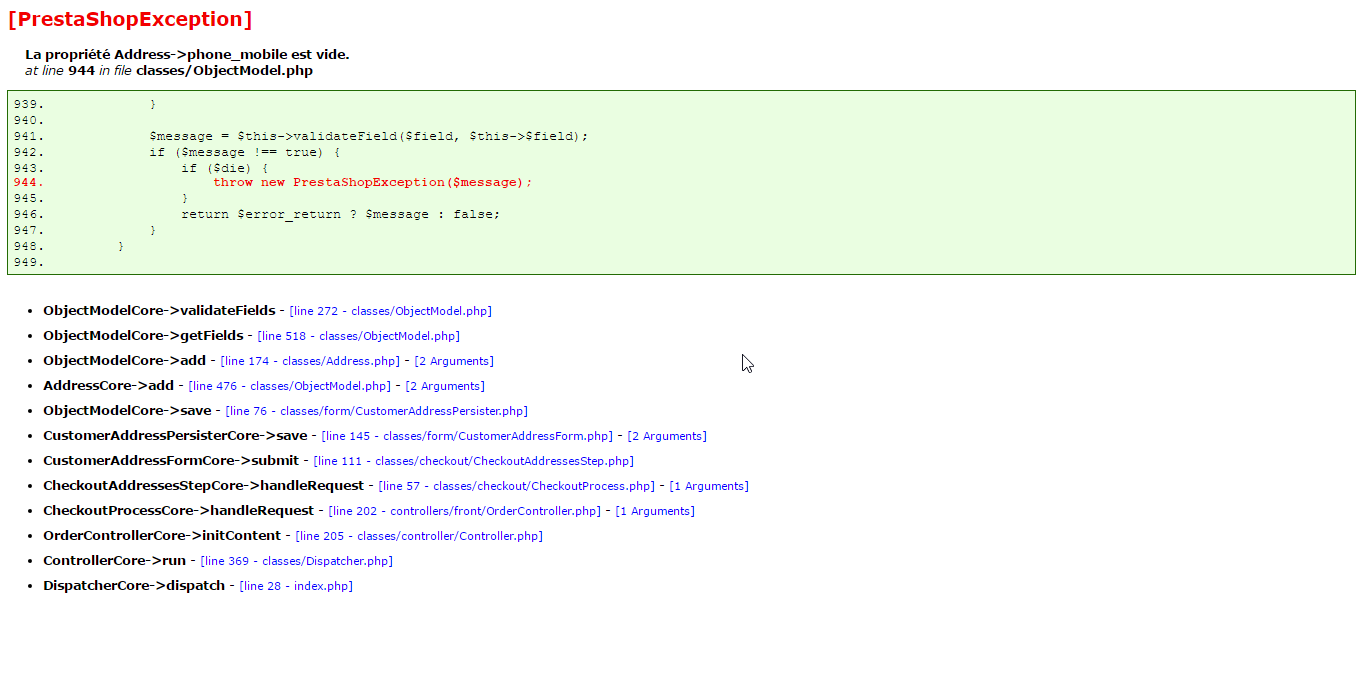
Task: Open link line 76 CustomerAddressPersister.php
Action: tap(377, 411)
